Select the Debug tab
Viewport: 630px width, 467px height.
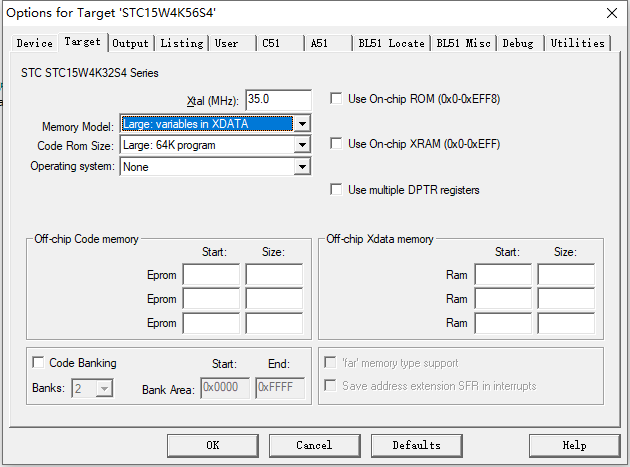click(518, 43)
